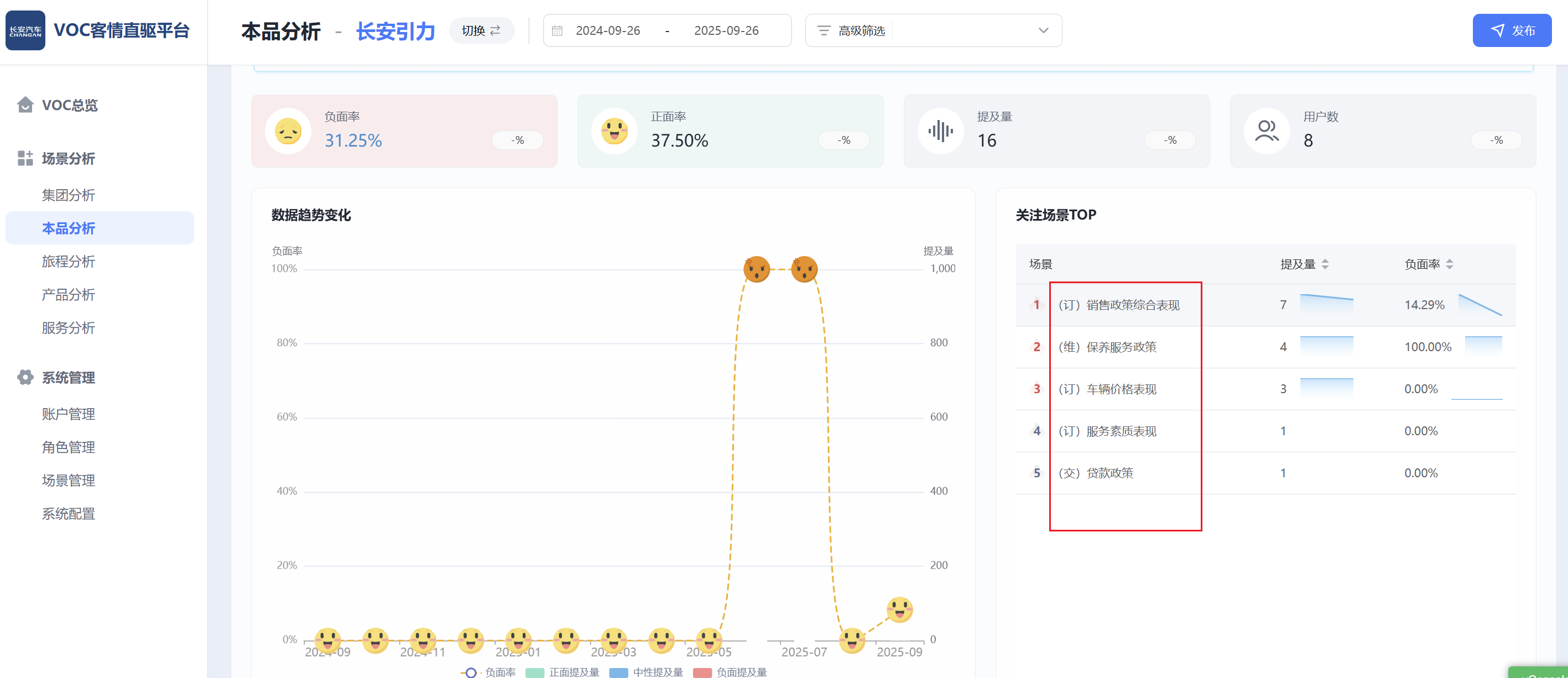
Task: Open 旅程分析 in sidebar
Action: tap(68, 262)
